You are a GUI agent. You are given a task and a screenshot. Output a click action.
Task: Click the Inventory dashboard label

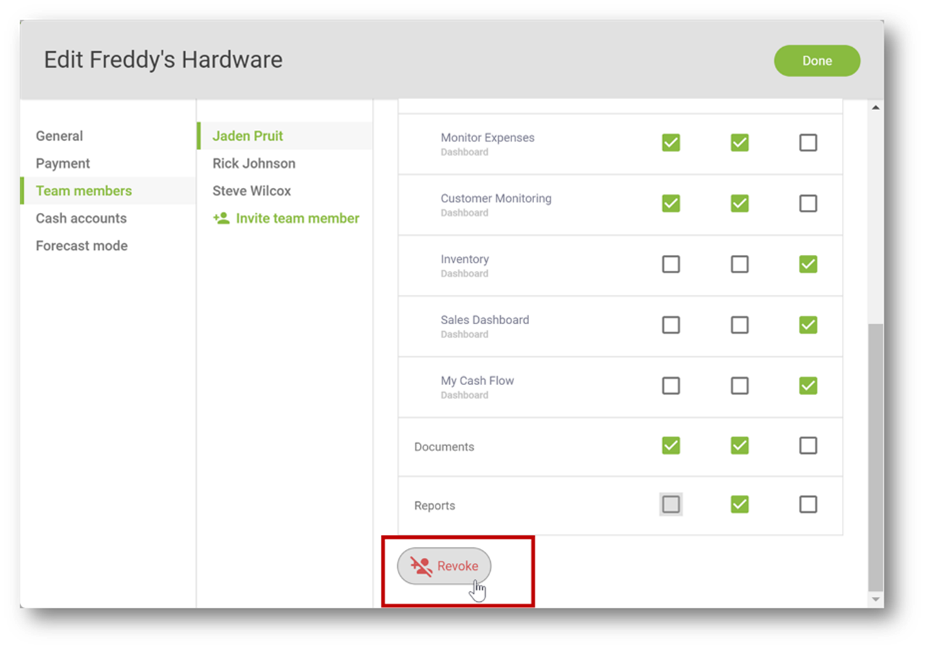tap(464, 259)
